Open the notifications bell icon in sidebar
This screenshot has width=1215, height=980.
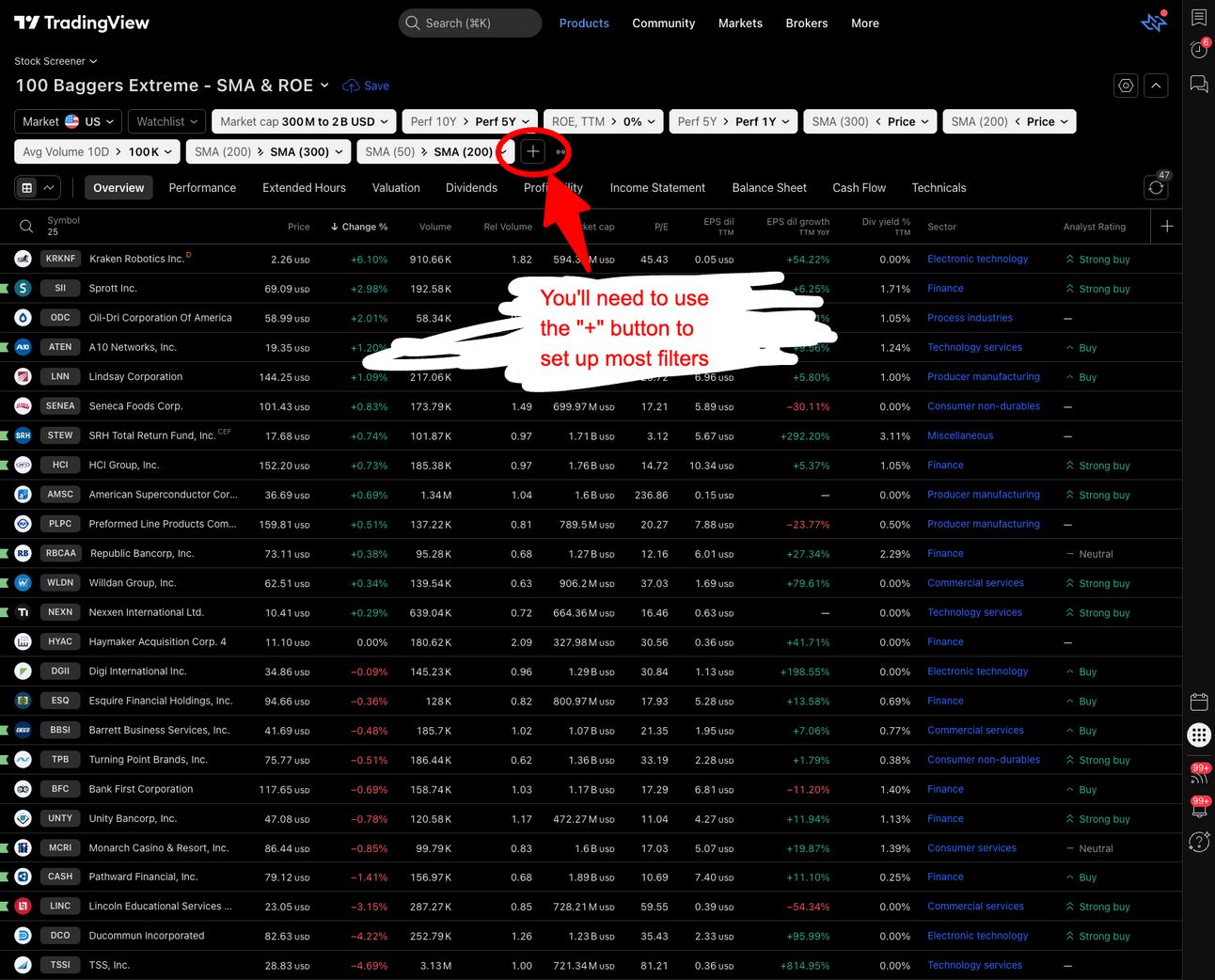point(1199,807)
